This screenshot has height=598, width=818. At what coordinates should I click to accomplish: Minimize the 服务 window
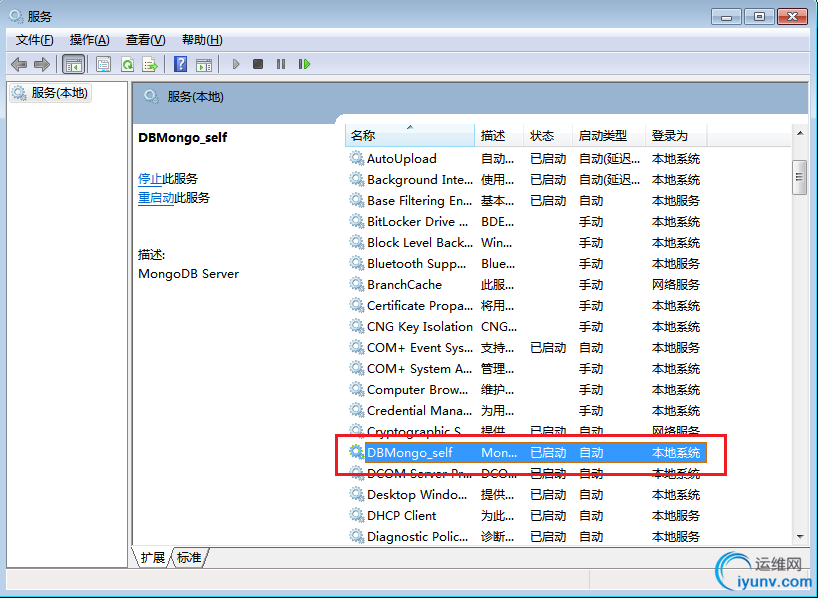pos(726,17)
